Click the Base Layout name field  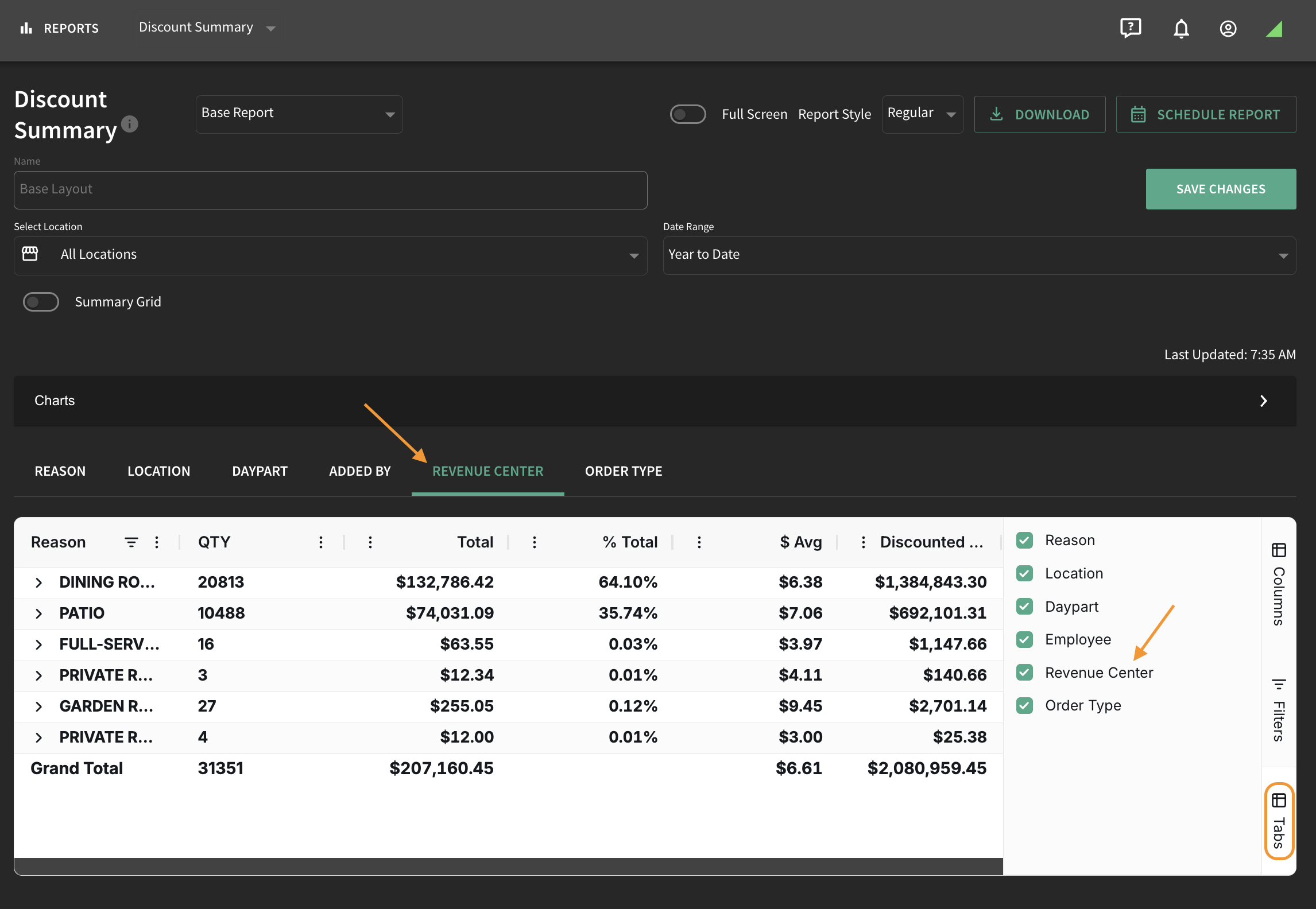(x=331, y=190)
